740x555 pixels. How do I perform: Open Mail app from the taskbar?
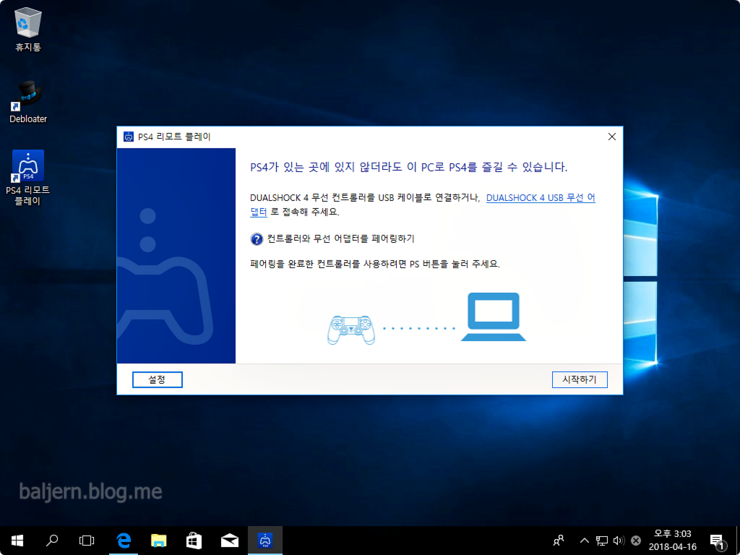pyautogui.click(x=229, y=541)
